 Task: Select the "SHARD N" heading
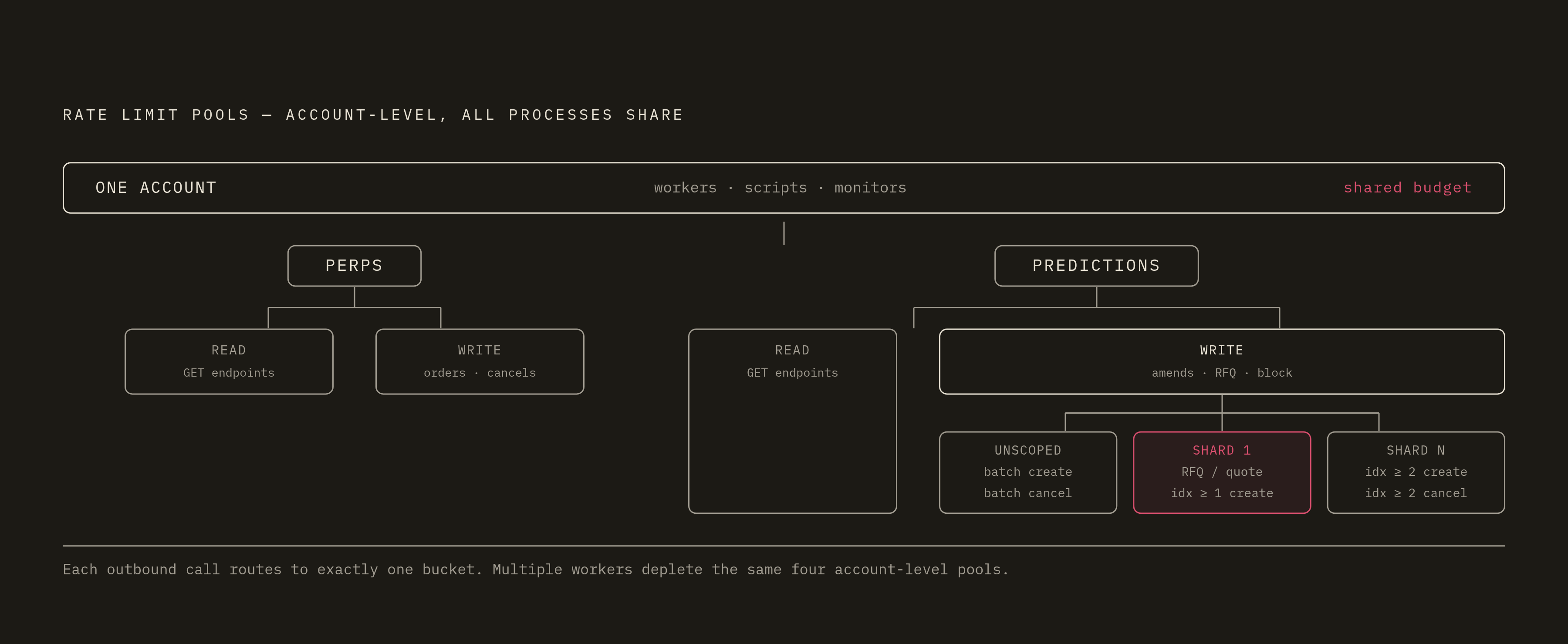[x=1415, y=450]
